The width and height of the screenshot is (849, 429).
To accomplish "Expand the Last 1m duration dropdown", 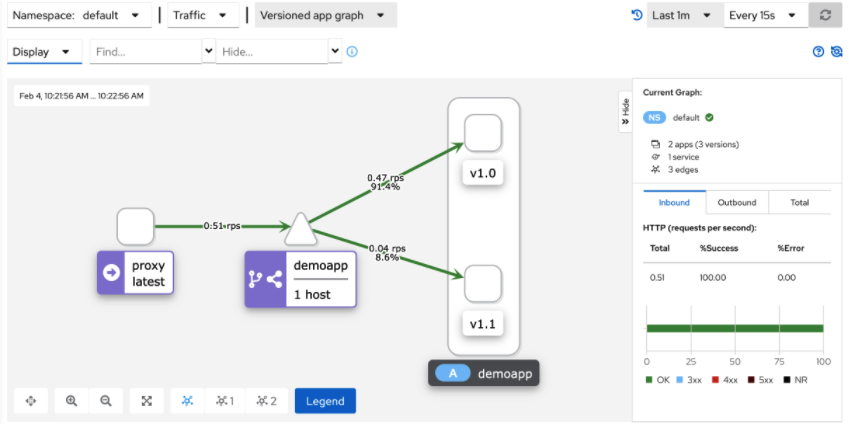I will coord(684,15).
